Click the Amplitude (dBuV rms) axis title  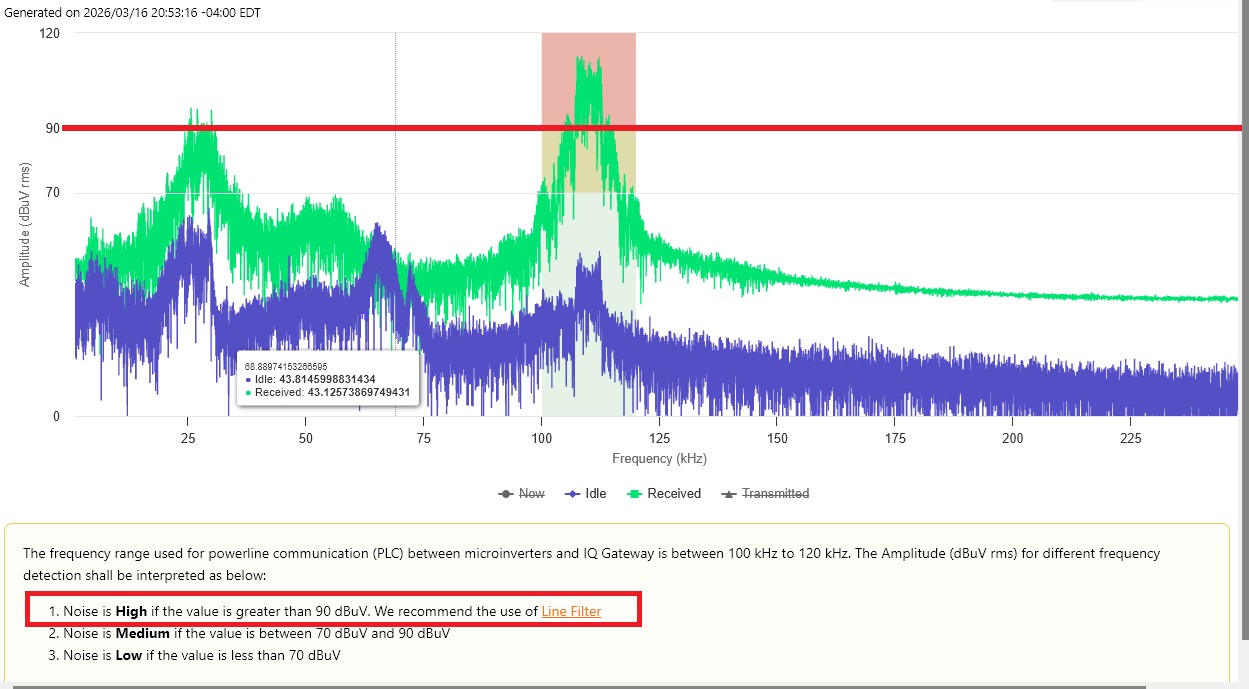pos(26,225)
